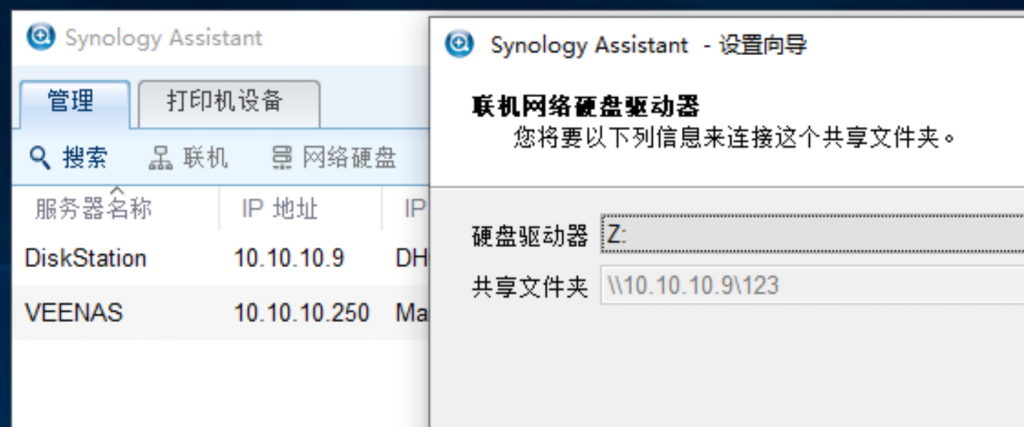The image size is (1024, 427).
Task: Open the 硬盘驱动器 Z: drive dropdown
Action: point(810,235)
